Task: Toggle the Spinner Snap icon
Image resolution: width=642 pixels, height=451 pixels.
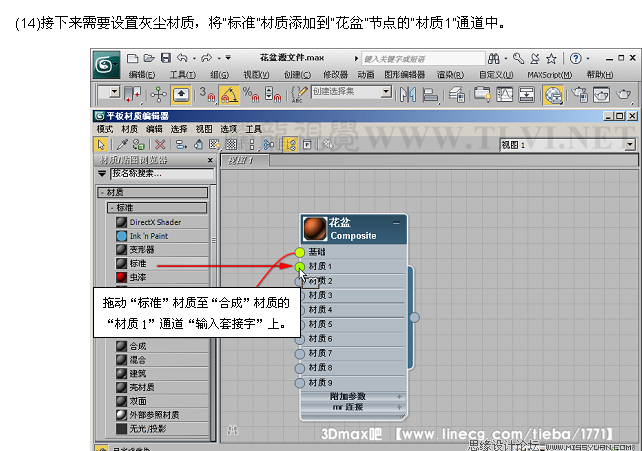Action: tap(273, 95)
